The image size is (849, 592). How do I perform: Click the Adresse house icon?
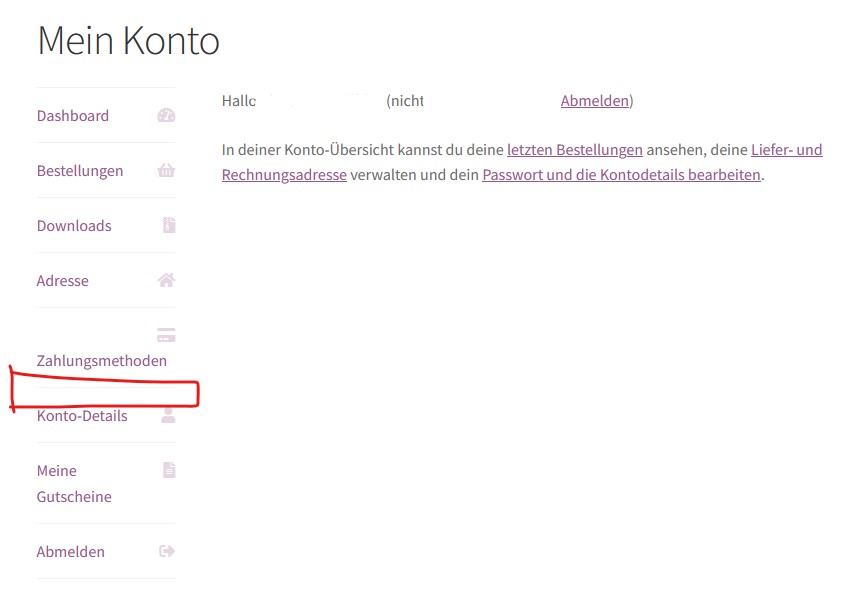pyautogui.click(x=166, y=280)
